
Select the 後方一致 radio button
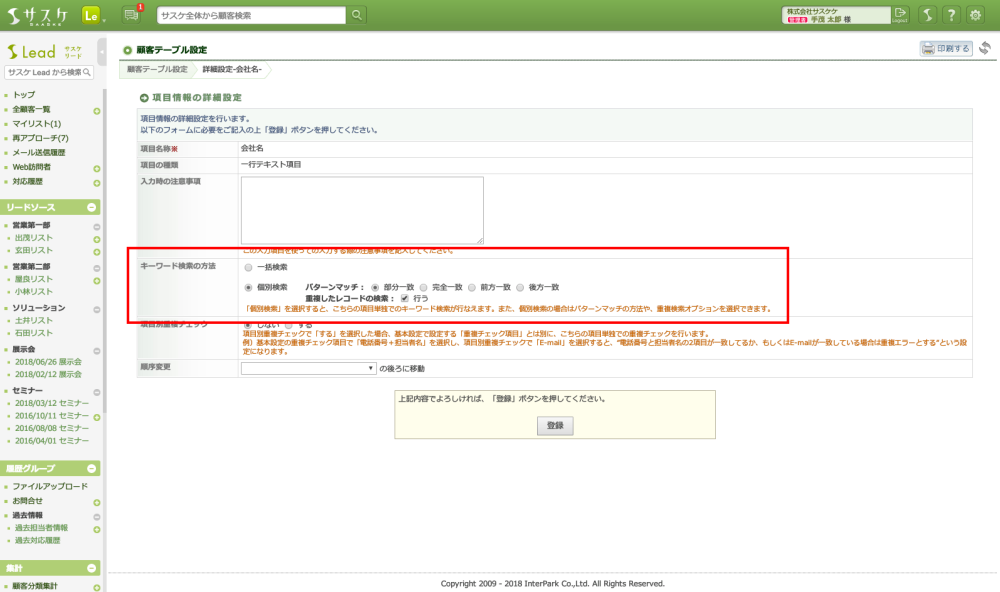(x=520, y=287)
